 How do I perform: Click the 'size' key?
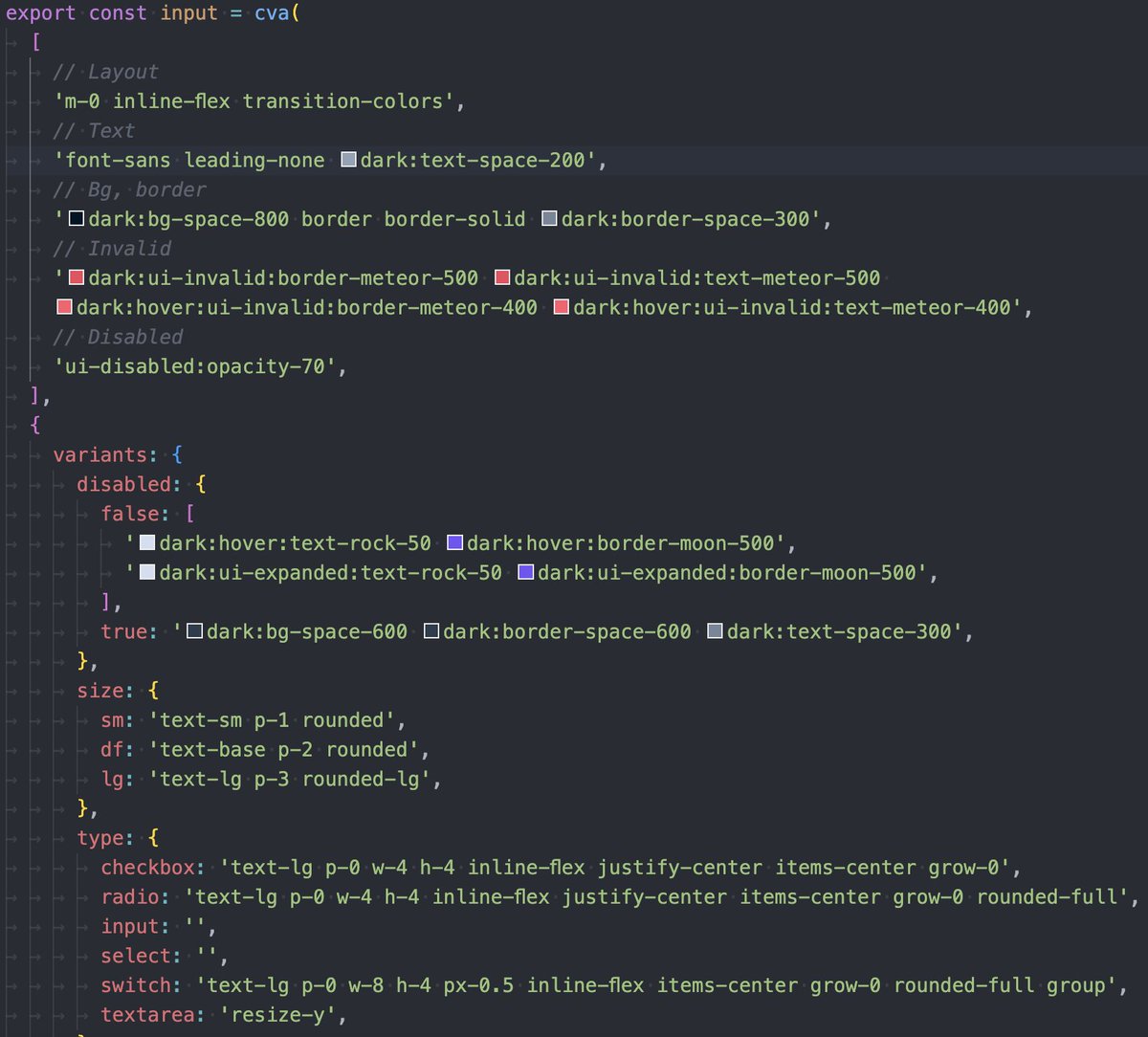100,690
